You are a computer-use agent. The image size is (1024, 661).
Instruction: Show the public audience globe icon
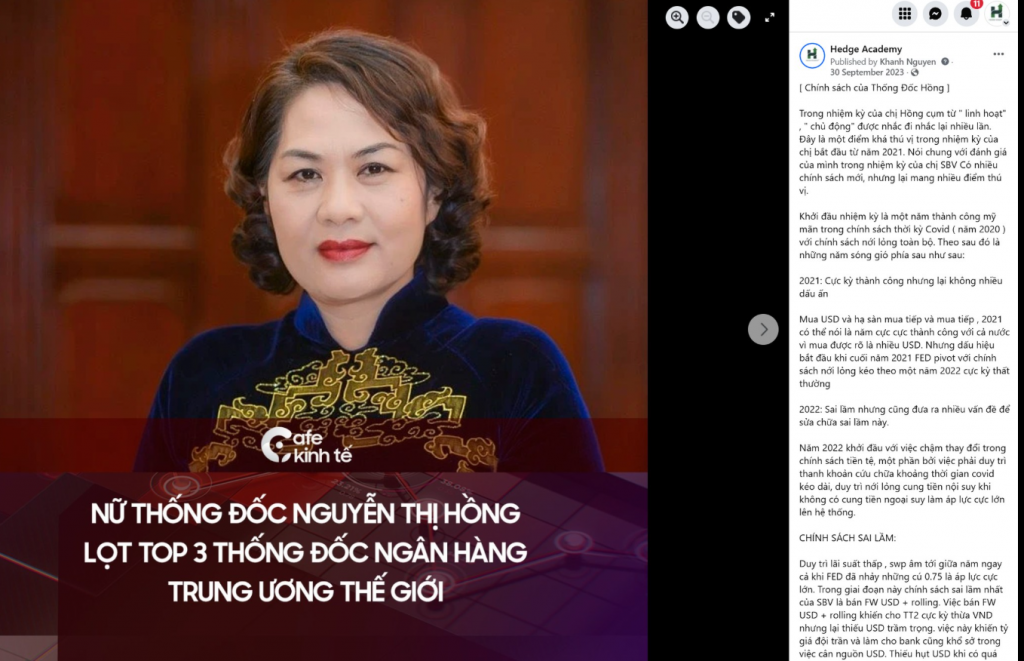click(x=914, y=72)
